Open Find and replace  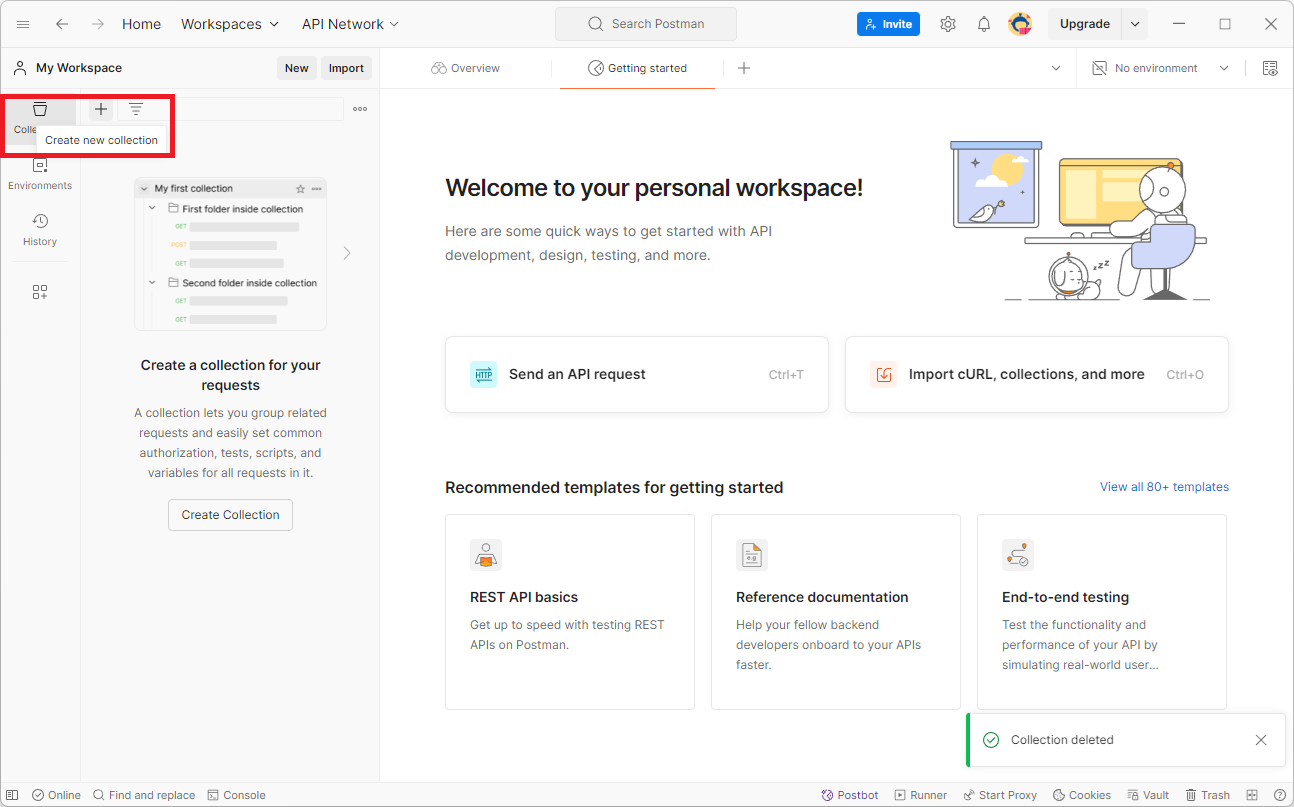[144, 795]
